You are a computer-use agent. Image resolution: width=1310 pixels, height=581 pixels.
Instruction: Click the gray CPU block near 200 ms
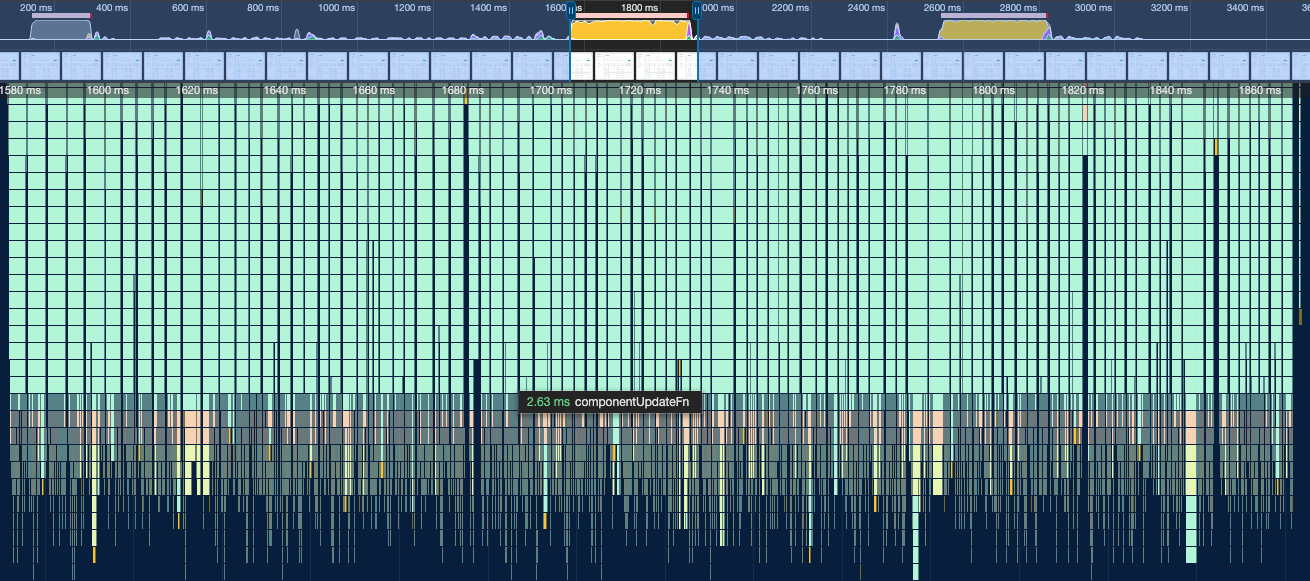click(58, 31)
